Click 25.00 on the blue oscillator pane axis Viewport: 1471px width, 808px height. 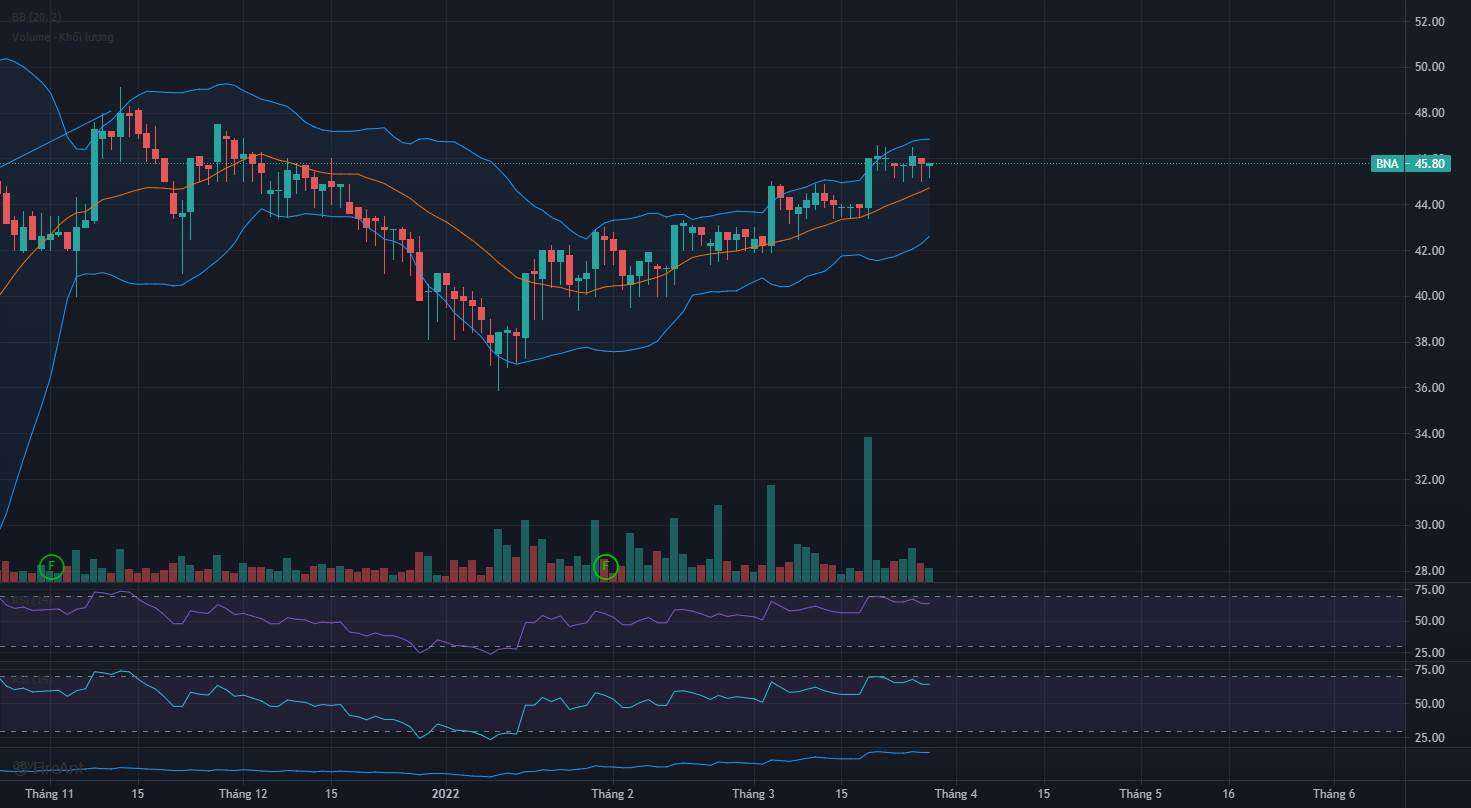tap(1430, 738)
